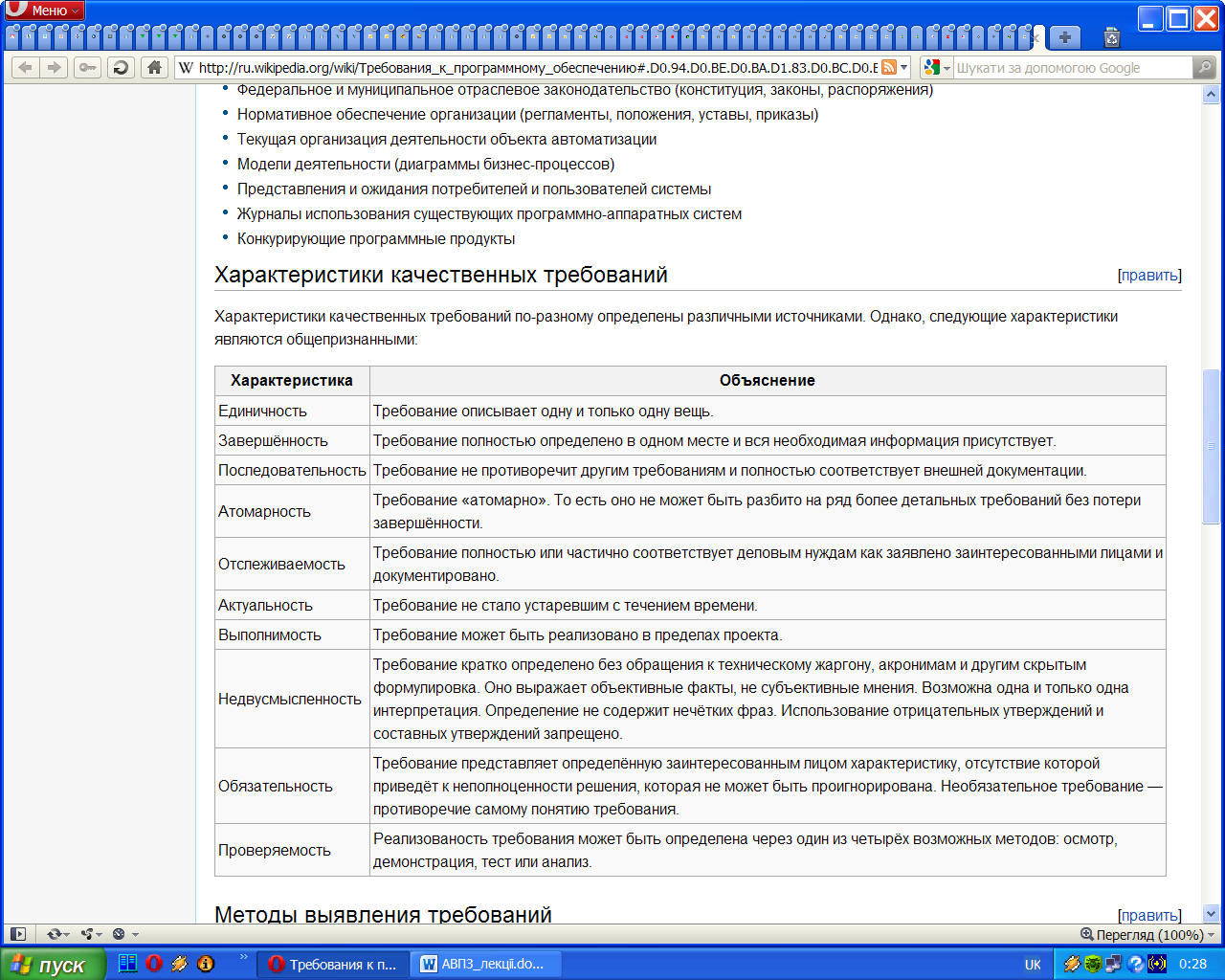Open the Перегляд (100%) zoom dropdown
This screenshot has width=1225, height=980.
(x=1147, y=934)
